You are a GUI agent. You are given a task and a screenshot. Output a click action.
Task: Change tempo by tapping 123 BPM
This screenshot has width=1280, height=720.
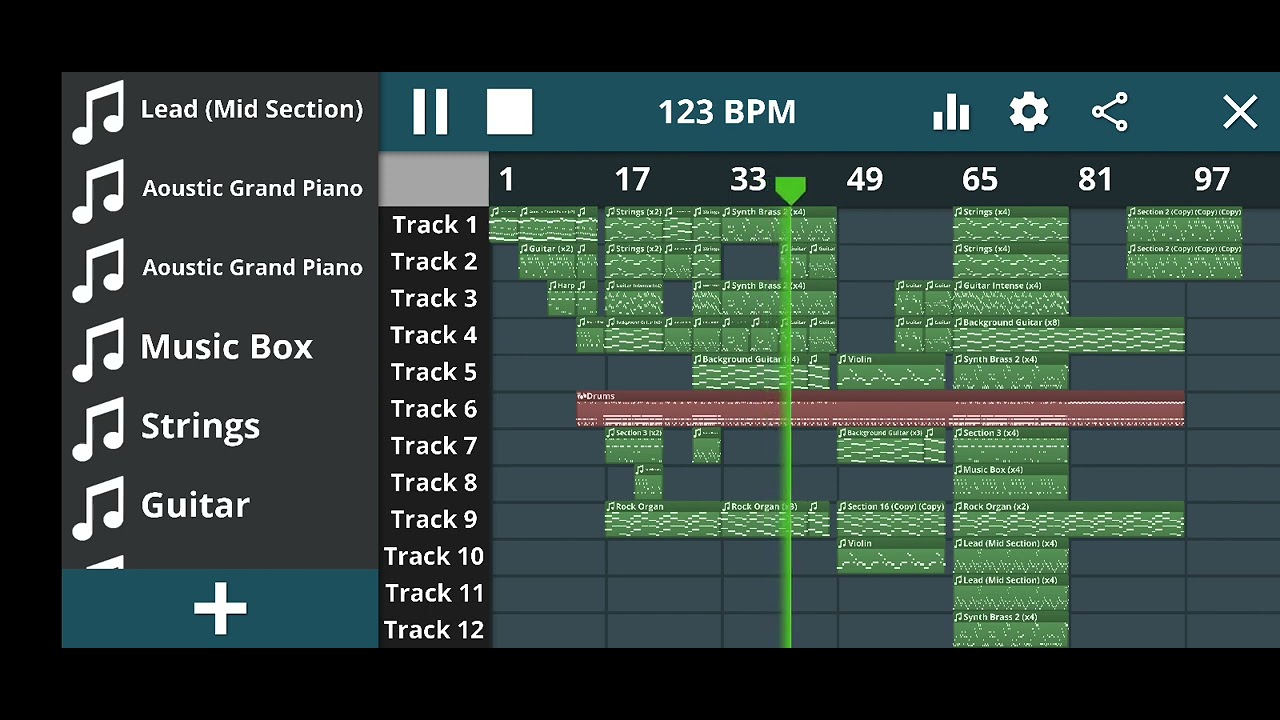point(727,112)
